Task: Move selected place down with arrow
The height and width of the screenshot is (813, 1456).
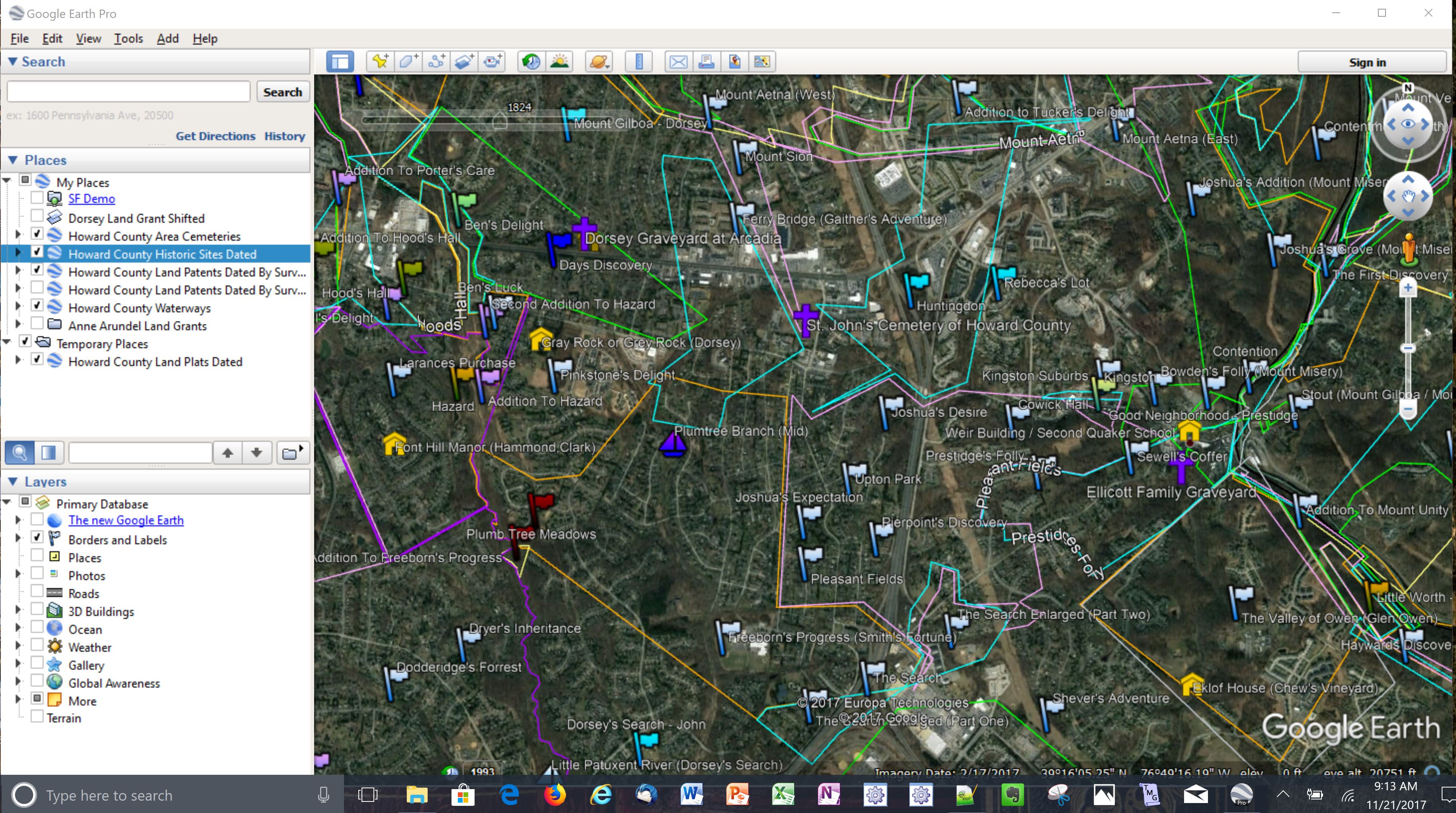Action: 257,453
